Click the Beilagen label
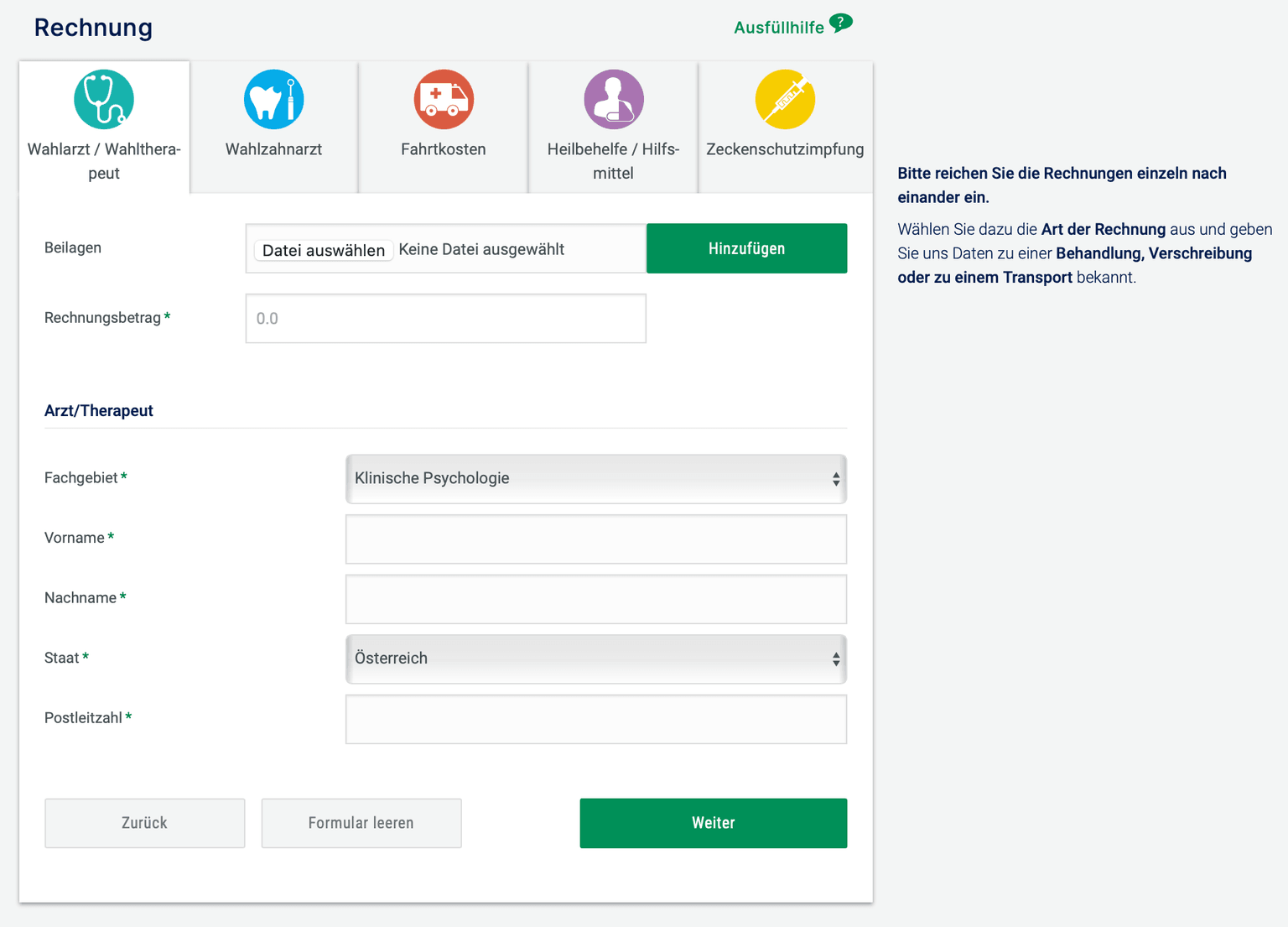Viewport: 1288px width, 927px height. (73, 247)
